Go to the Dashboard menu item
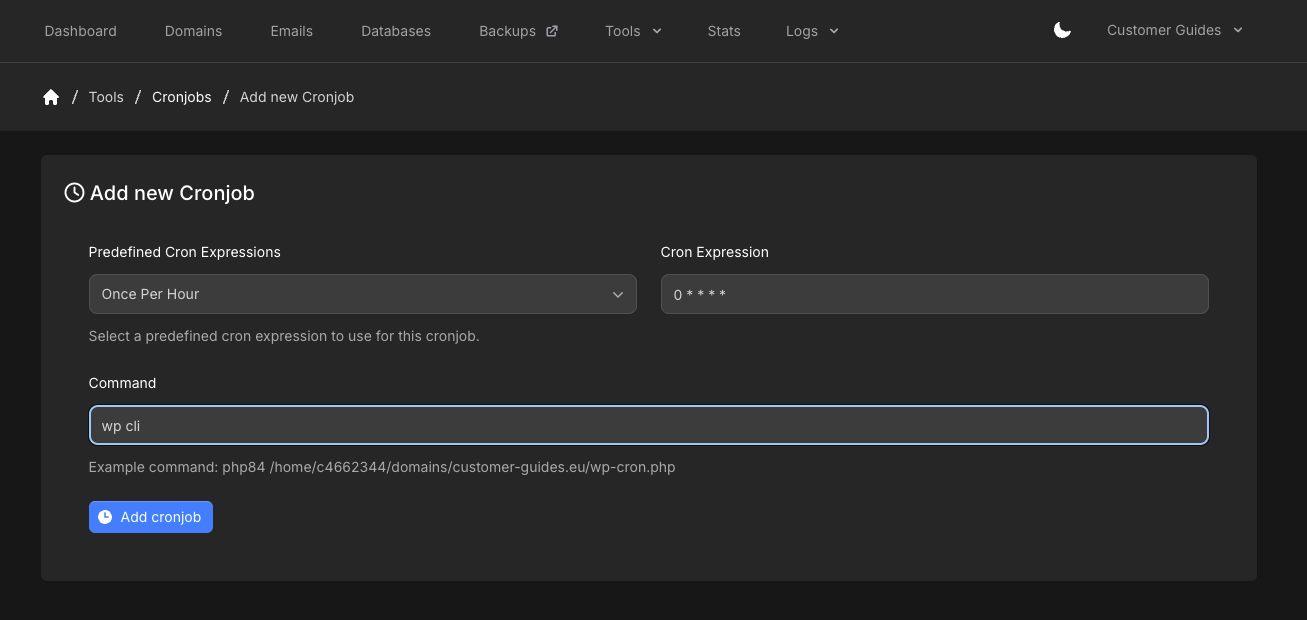This screenshot has width=1307, height=620. [81, 31]
